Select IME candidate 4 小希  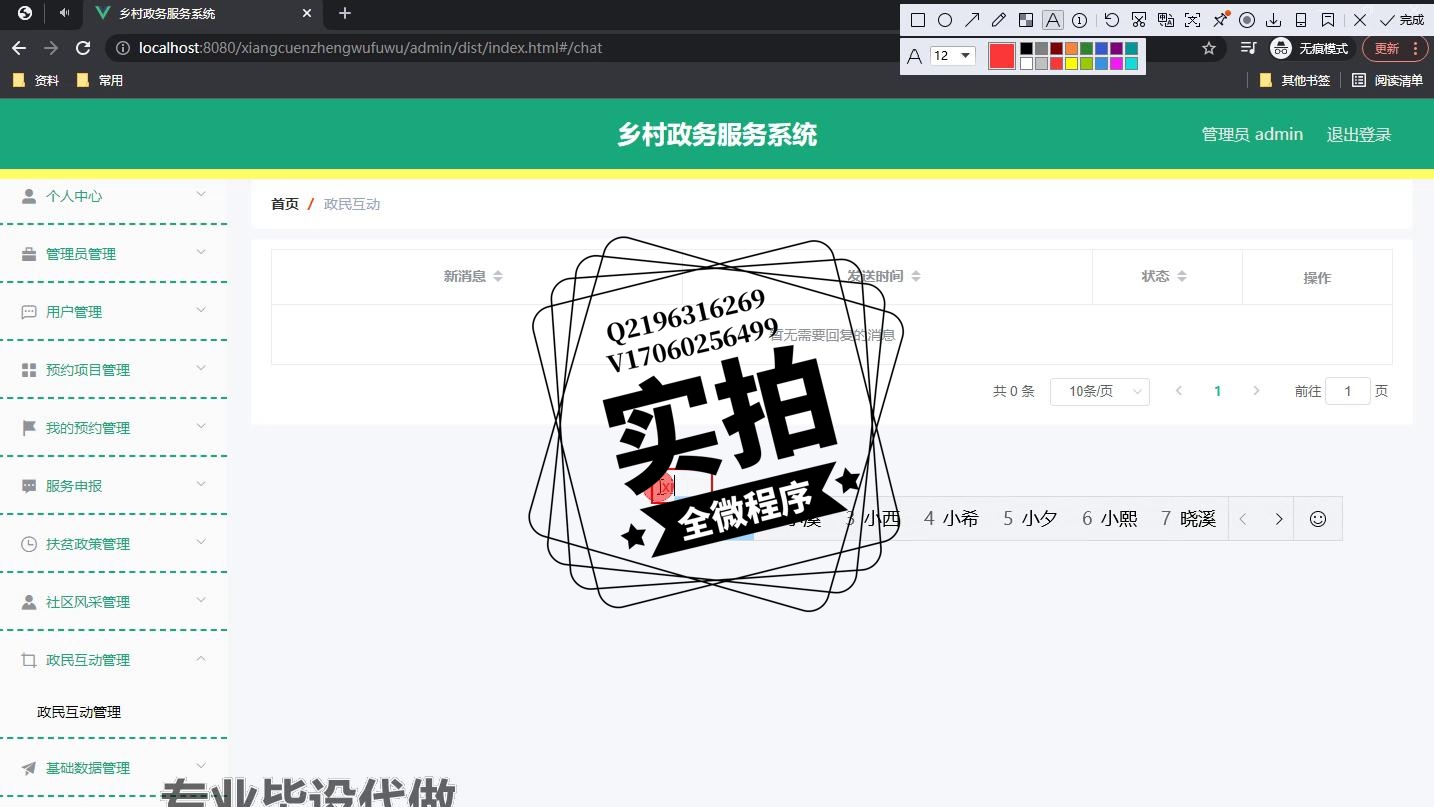click(951, 518)
